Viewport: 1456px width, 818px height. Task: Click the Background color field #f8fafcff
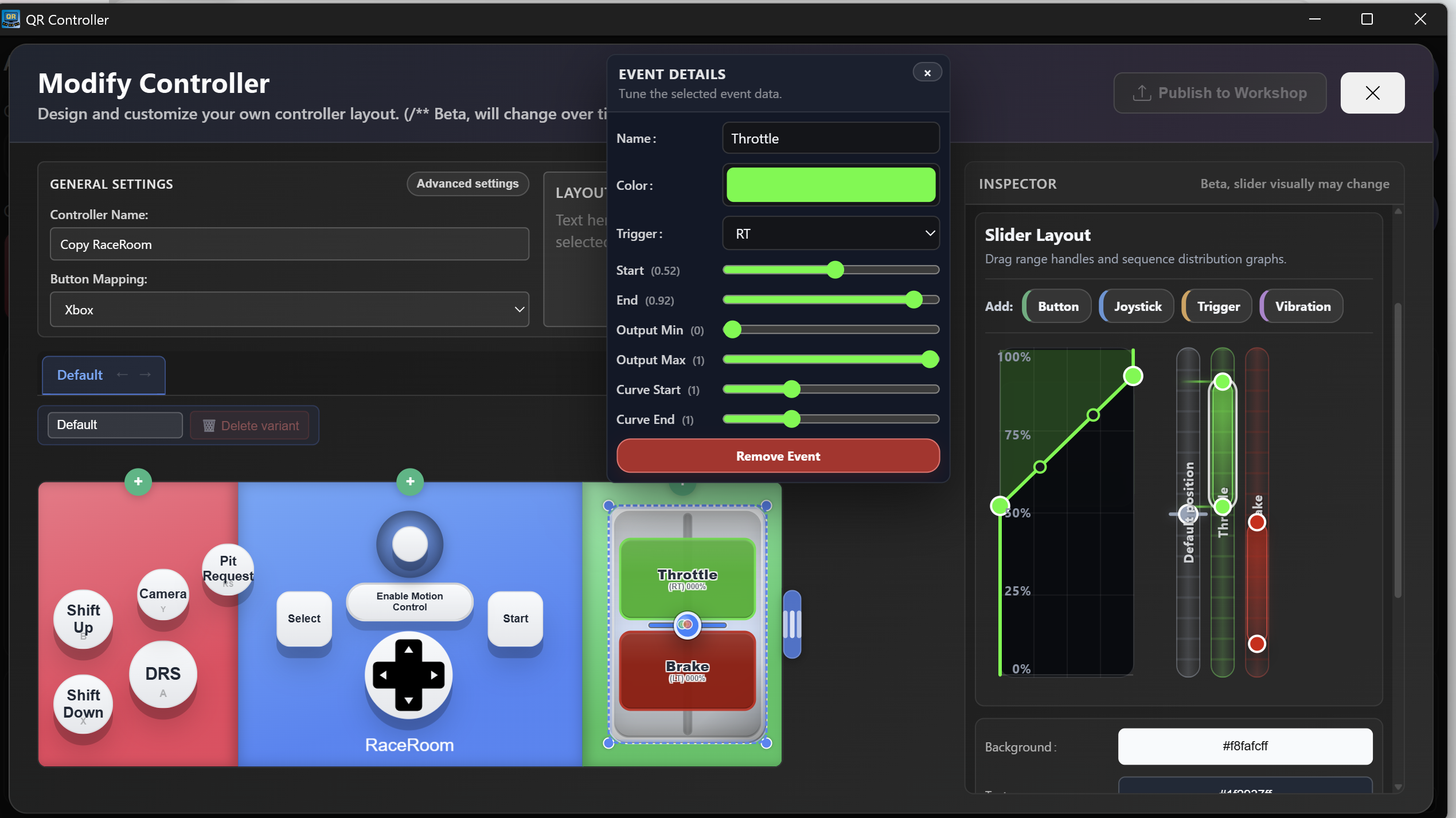1245,746
